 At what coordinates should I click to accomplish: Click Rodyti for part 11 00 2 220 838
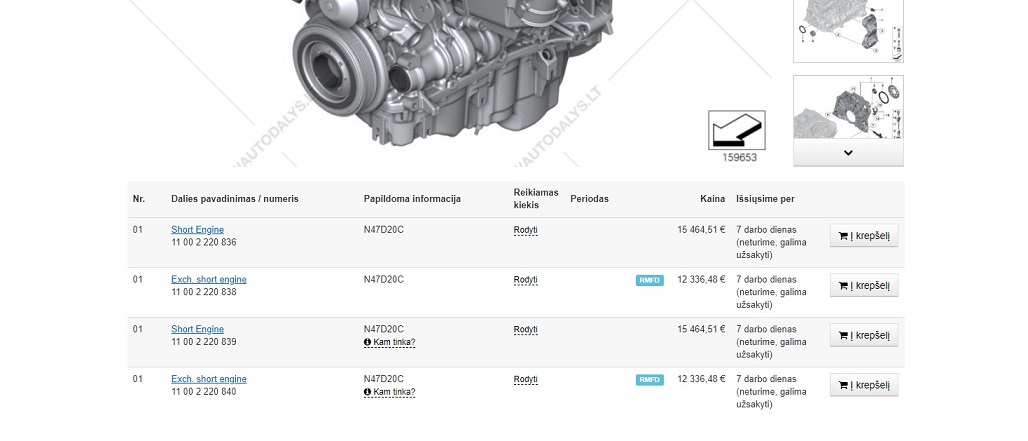click(x=526, y=280)
